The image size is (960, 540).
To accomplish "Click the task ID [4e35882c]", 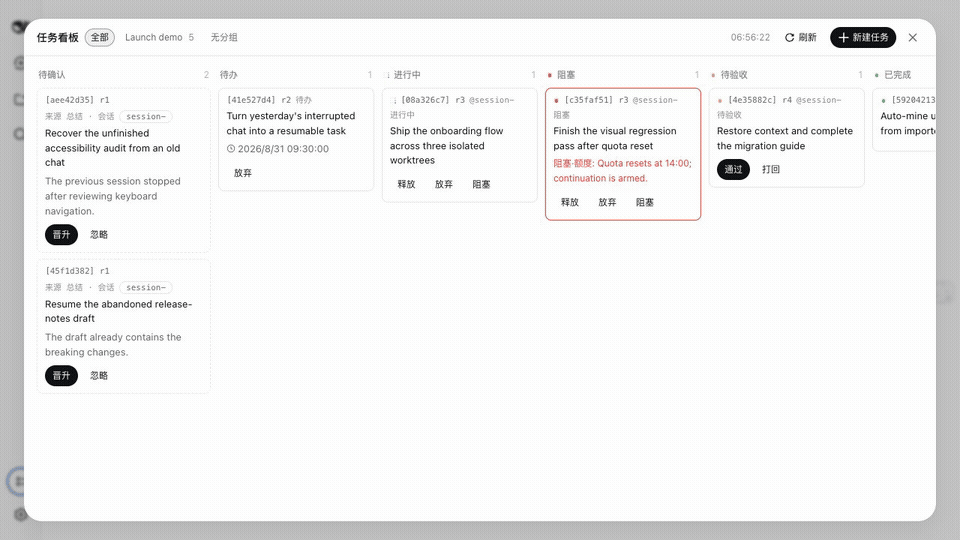I will click(752, 100).
